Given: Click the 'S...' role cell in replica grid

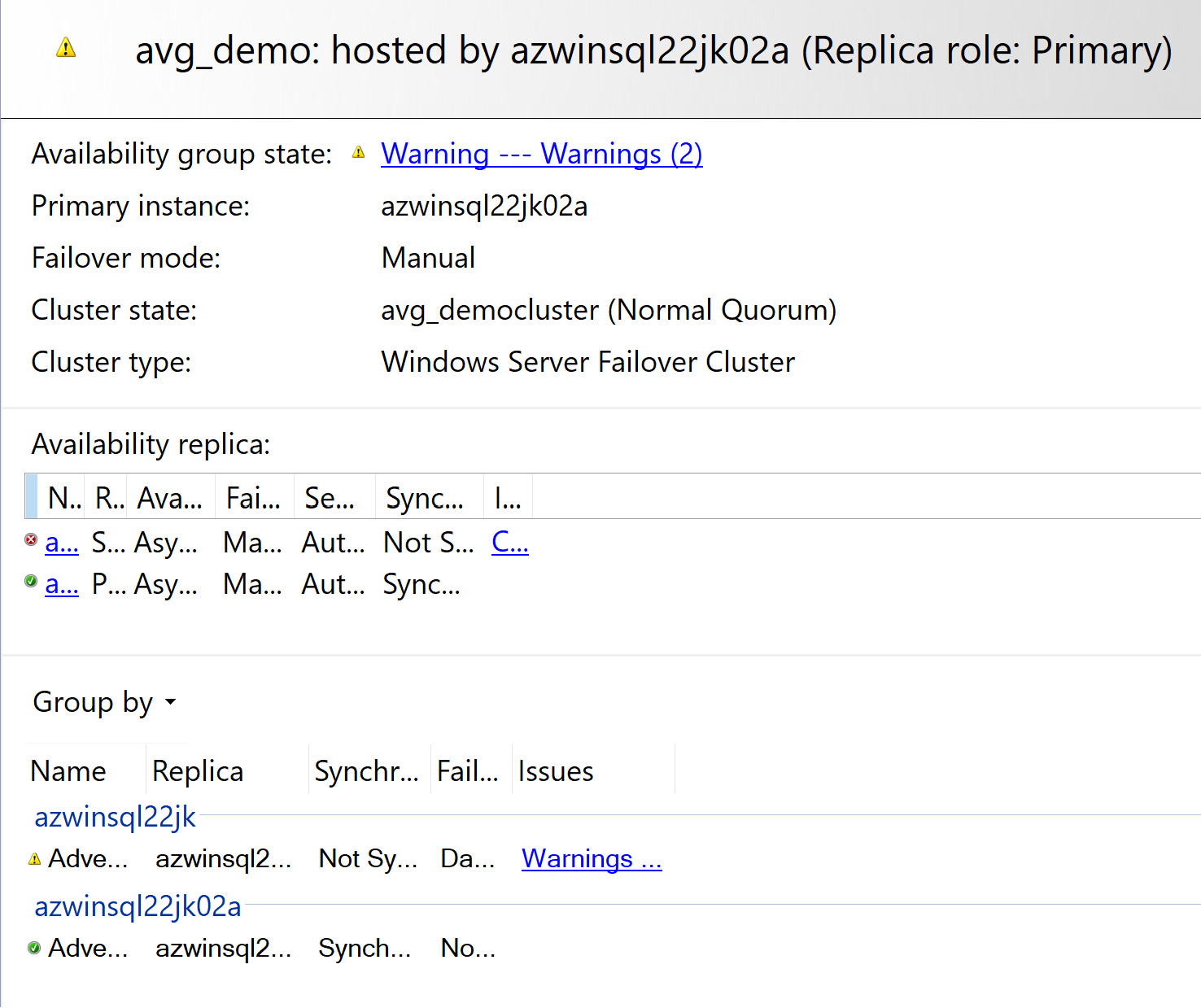Looking at the screenshot, I should click(x=108, y=543).
